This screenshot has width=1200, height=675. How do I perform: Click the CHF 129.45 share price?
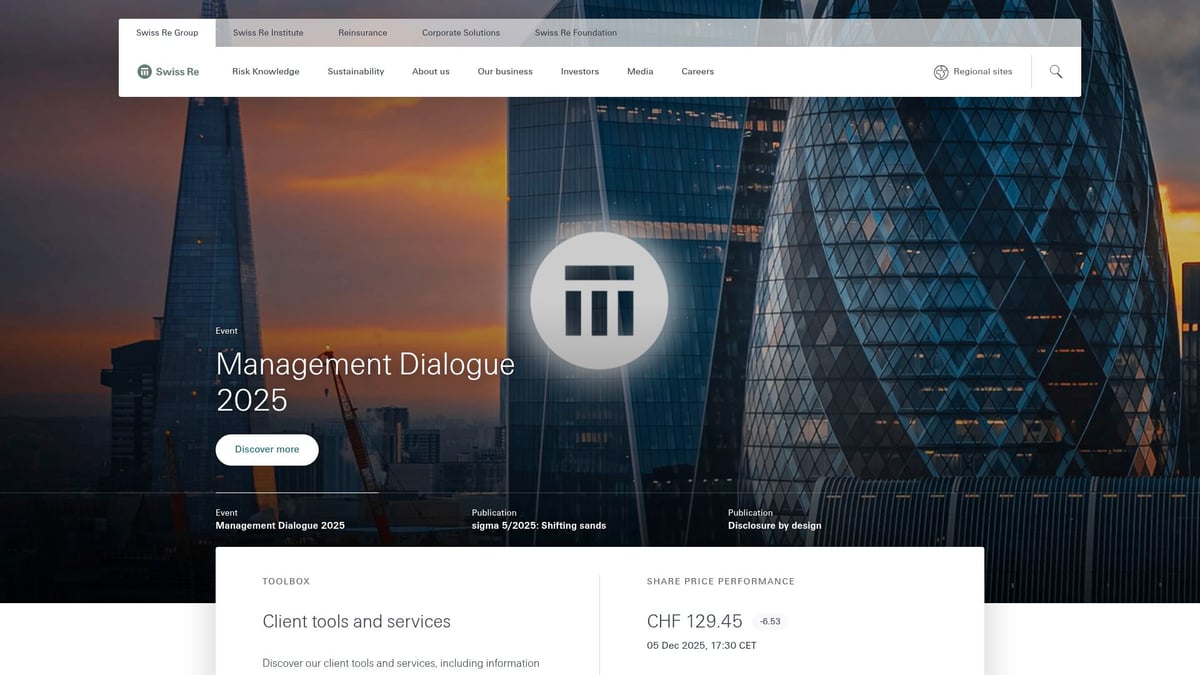pyautogui.click(x=695, y=621)
